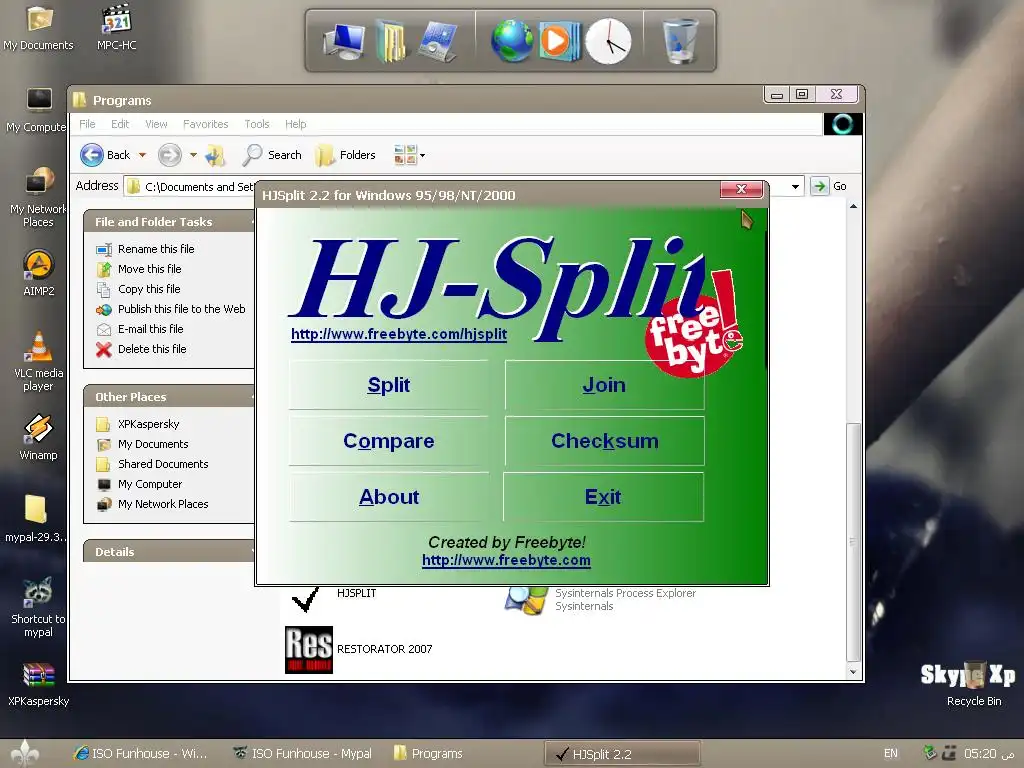The image size is (1024, 768).
Task: Click the Exit button in HJSplit
Action: click(x=603, y=497)
